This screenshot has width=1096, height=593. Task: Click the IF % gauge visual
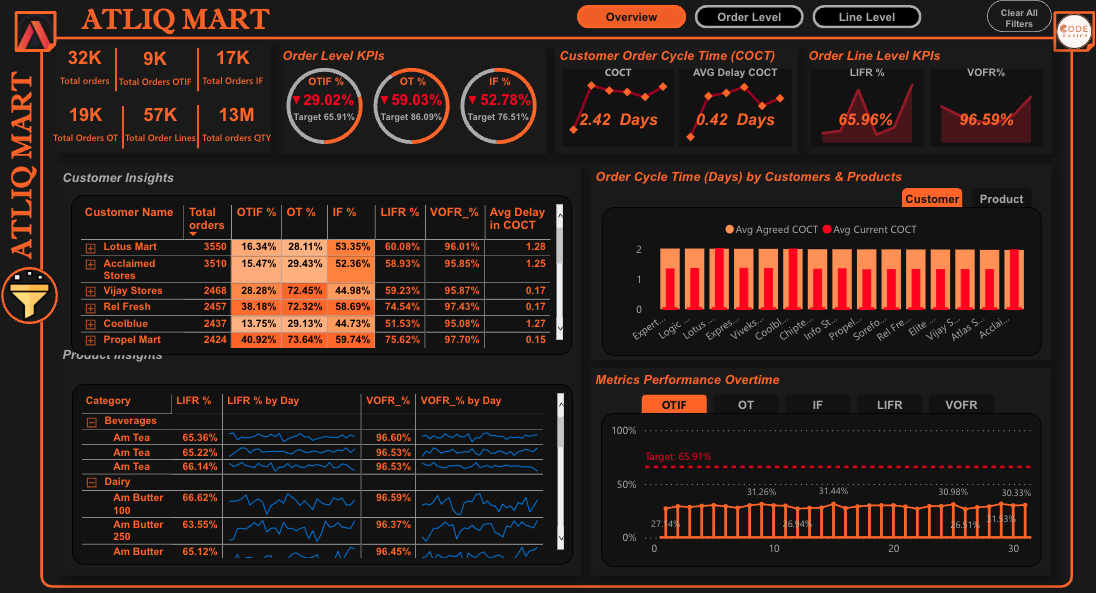[x=497, y=105]
